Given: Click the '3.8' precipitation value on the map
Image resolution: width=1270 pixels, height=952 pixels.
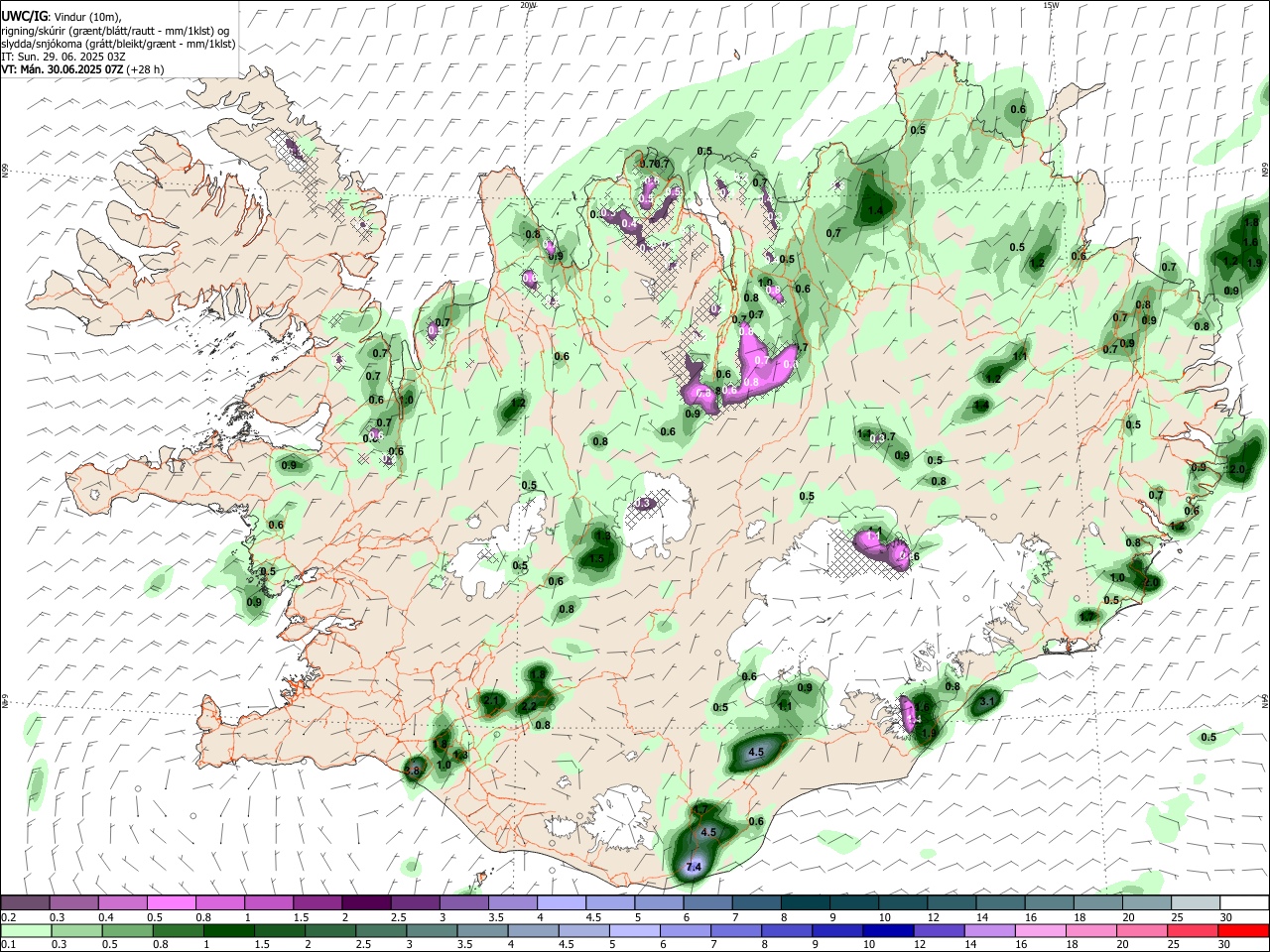Looking at the screenshot, I should pos(414,770).
